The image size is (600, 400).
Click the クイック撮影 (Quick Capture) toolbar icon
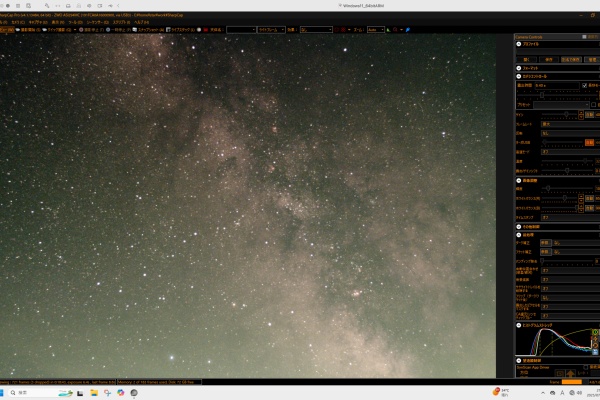coord(44,30)
